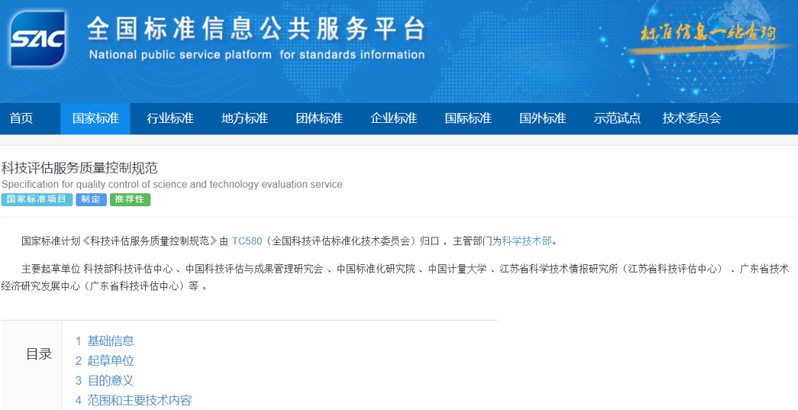Select the 示范试点 tab

click(617, 118)
